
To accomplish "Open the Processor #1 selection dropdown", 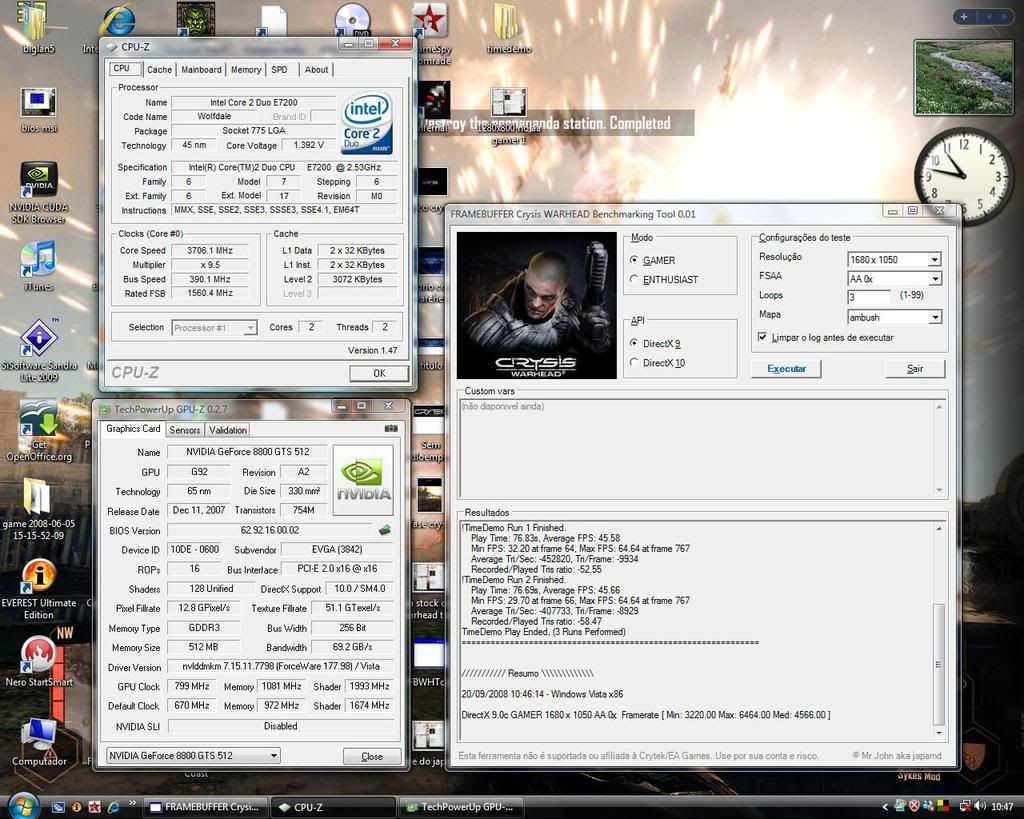I will pyautogui.click(x=214, y=327).
